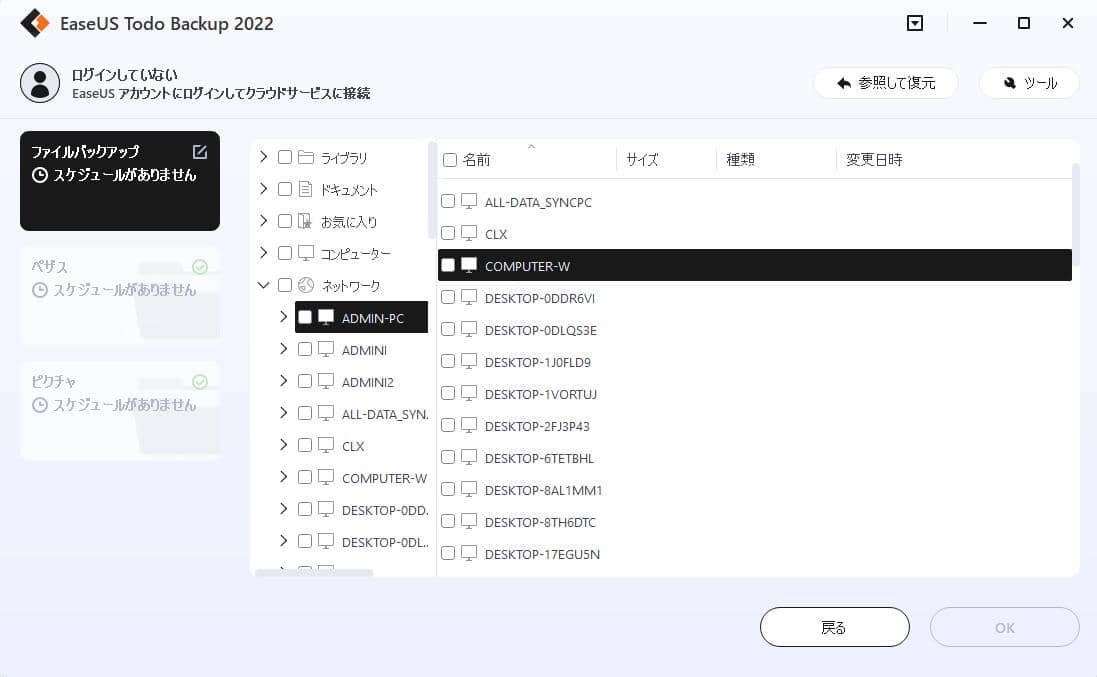This screenshot has height=677, width=1097.
Task: Click the 名前 column header label
Action: pos(476,160)
